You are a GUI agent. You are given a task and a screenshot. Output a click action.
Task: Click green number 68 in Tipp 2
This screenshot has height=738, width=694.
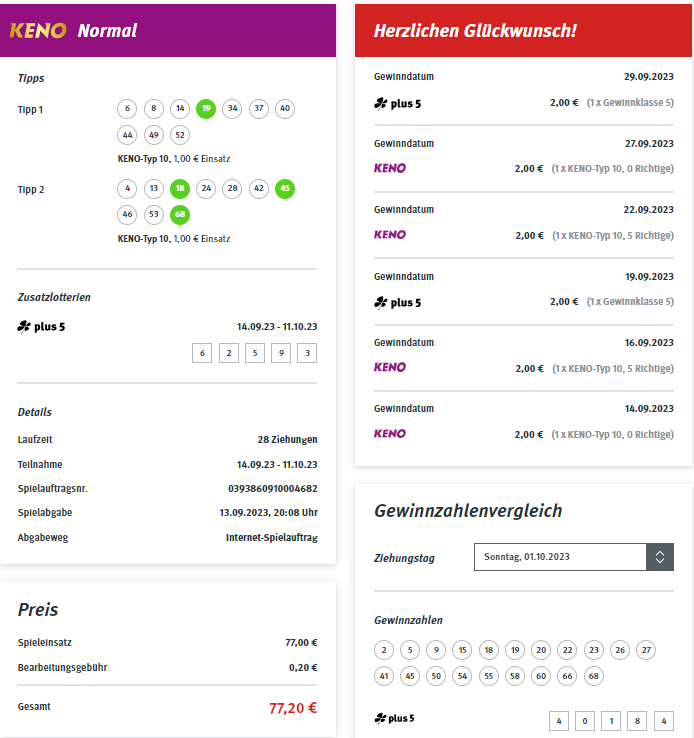click(180, 215)
